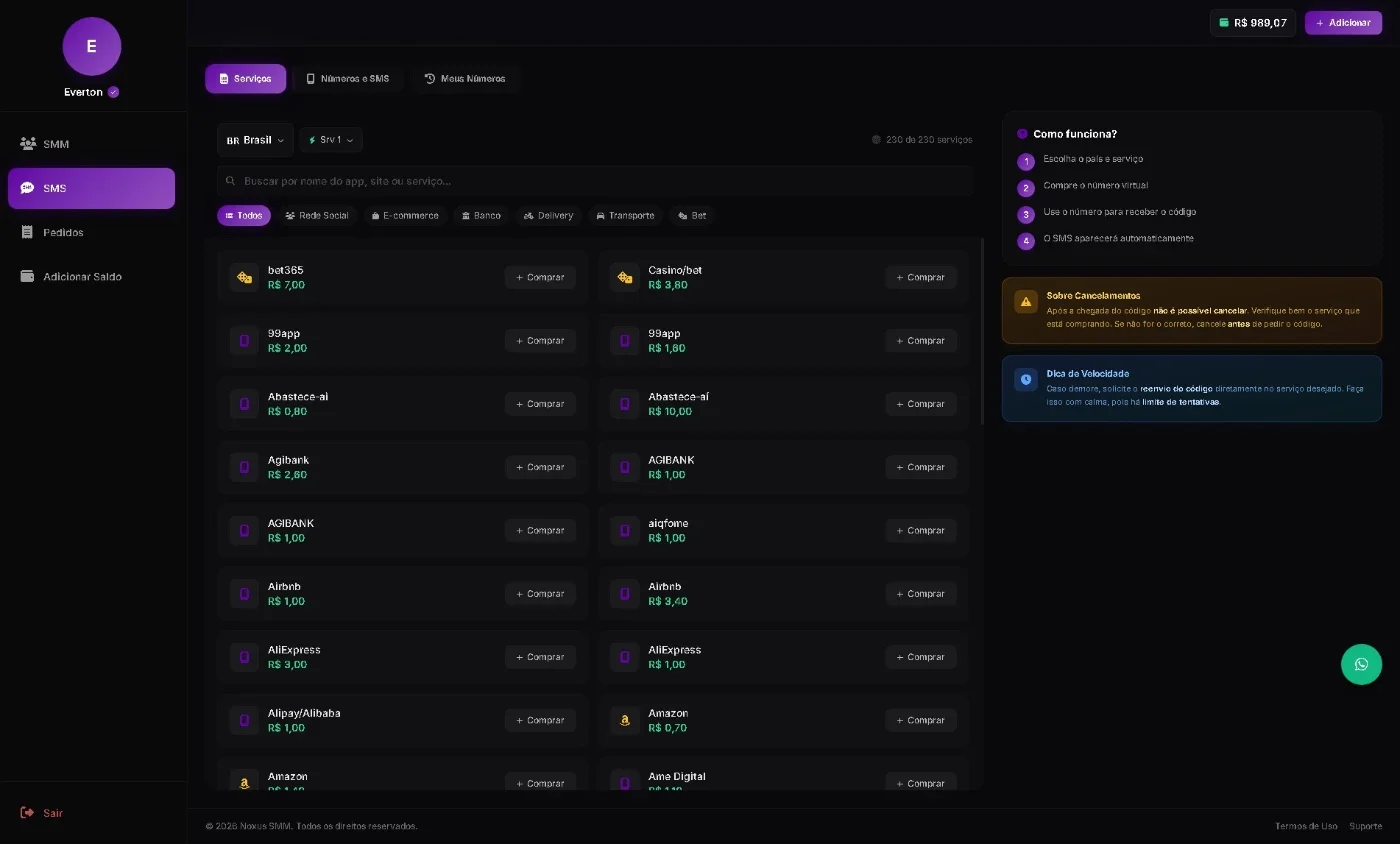Click the service search input field

[x=595, y=181]
